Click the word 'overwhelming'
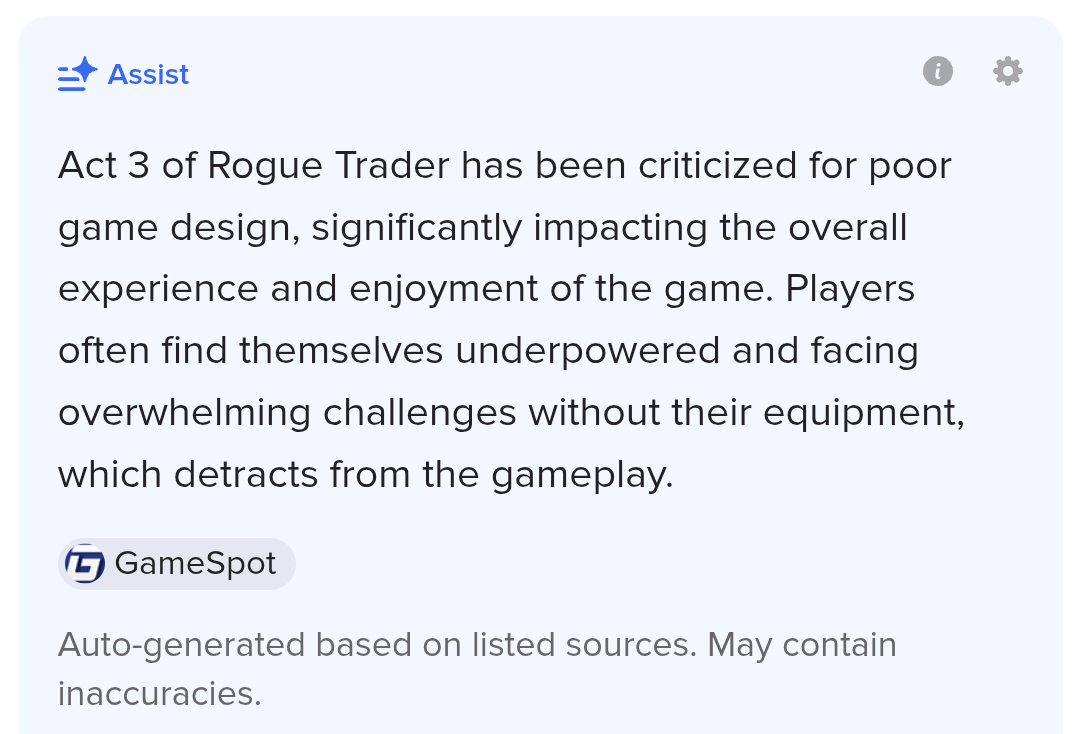 tap(184, 413)
